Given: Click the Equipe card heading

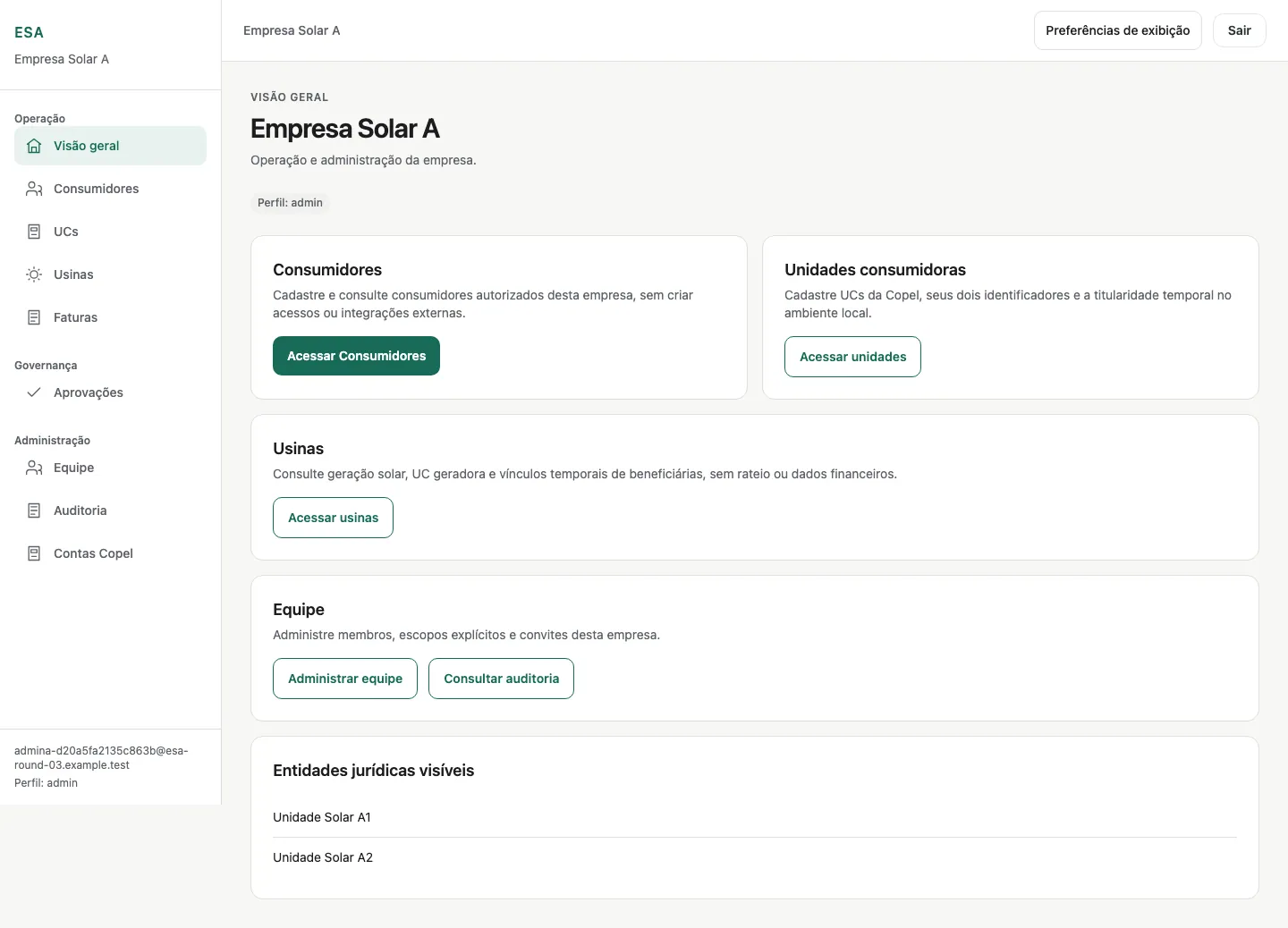Looking at the screenshot, I should point(299,610).
